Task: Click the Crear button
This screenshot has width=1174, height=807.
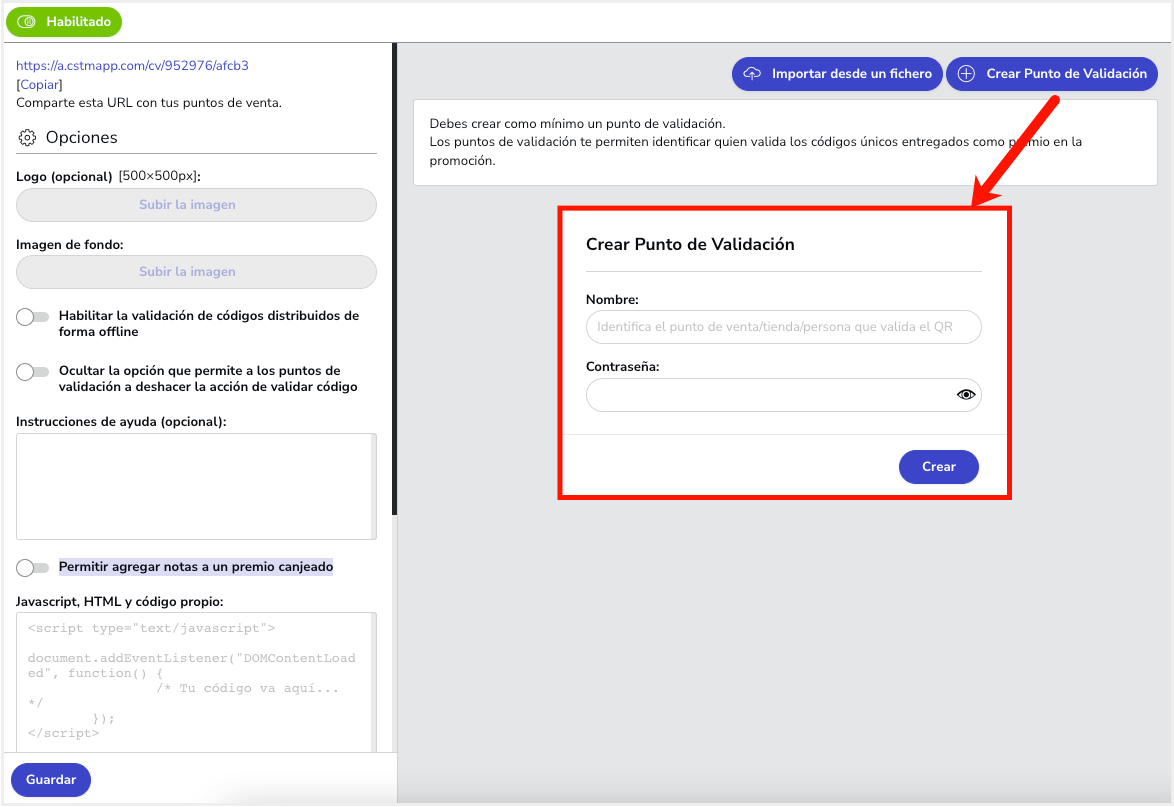Action: tap(938, 467)
